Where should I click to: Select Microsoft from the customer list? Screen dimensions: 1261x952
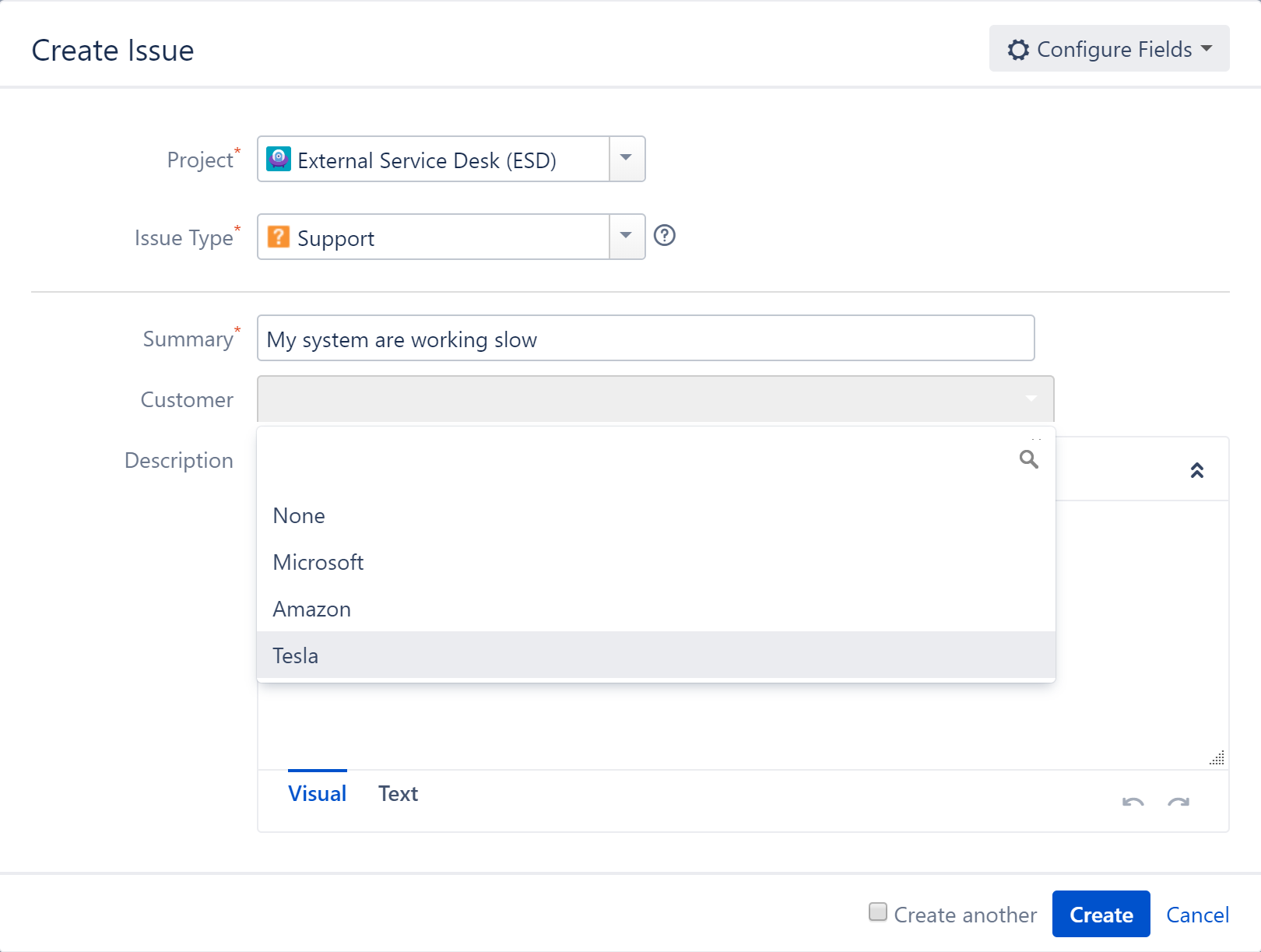coord(318,562)
